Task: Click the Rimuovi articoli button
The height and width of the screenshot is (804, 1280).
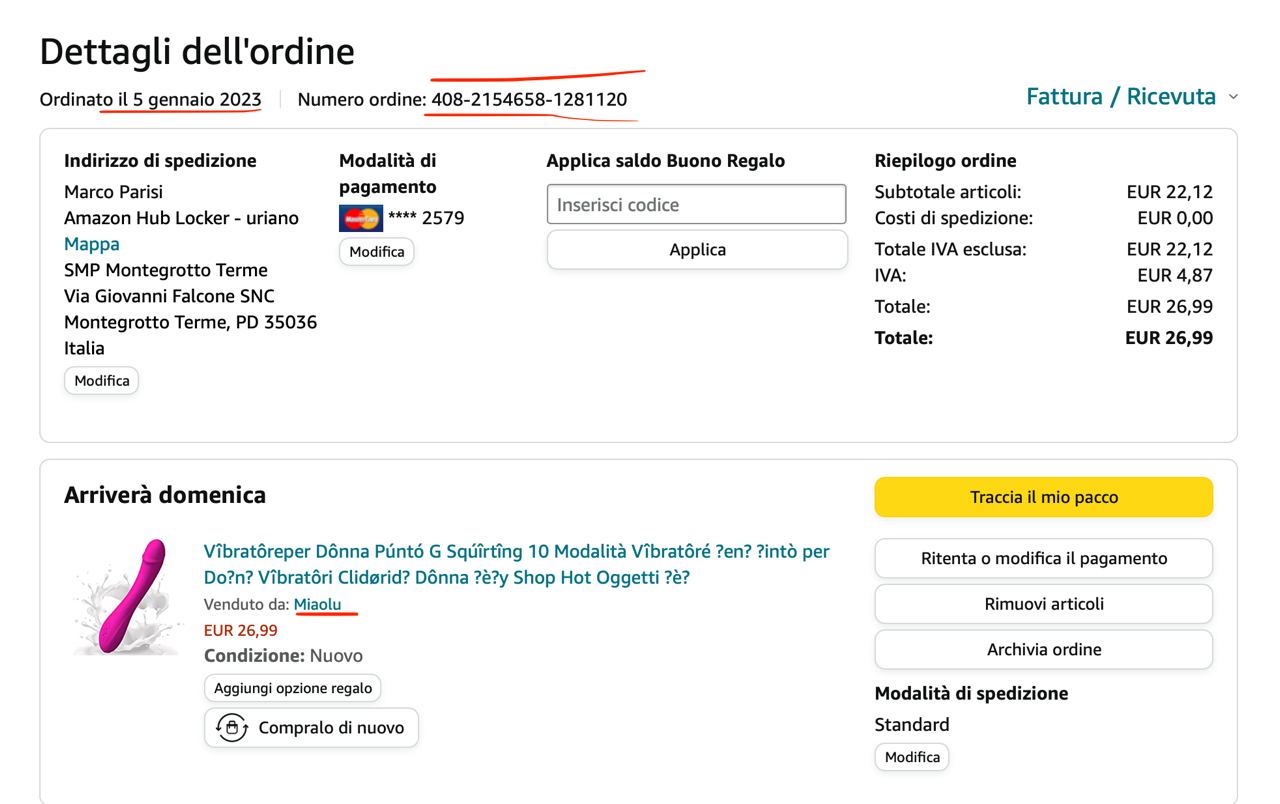Action: (1043, 604)
